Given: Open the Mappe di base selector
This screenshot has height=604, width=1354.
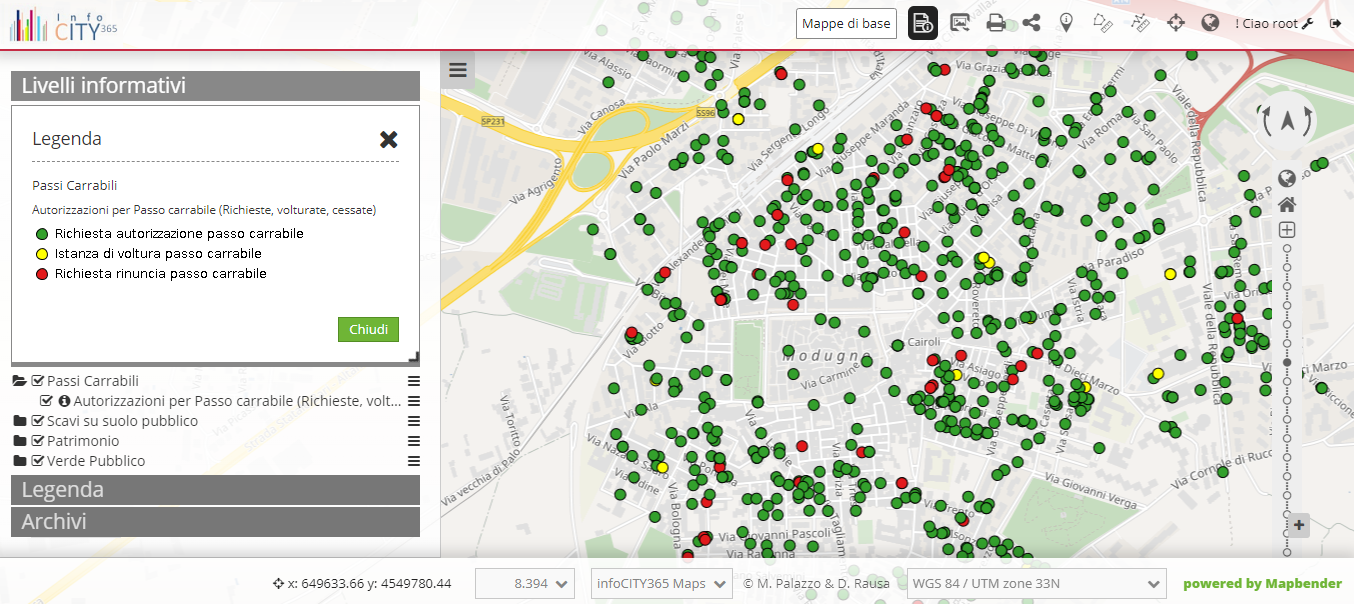Looking at the screenshot, I should click(846, 23).
